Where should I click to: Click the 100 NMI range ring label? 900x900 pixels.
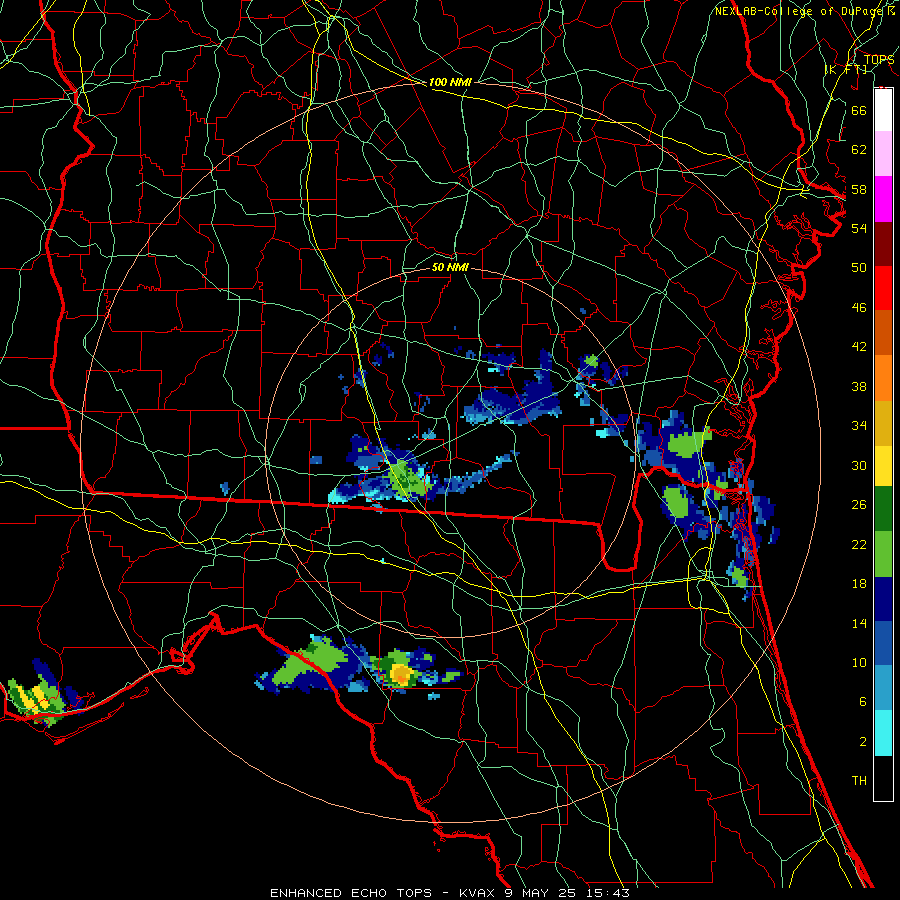(x=450, y=82)
